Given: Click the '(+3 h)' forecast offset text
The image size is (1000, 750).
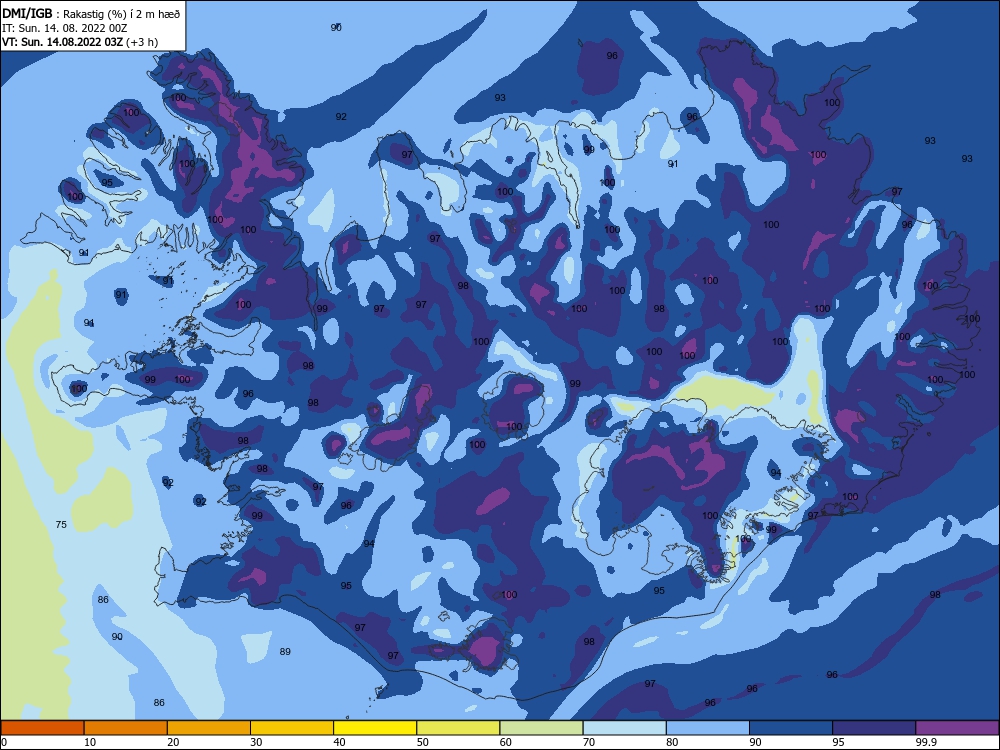Looking at the screenshot, I should (x=142, y=42).
